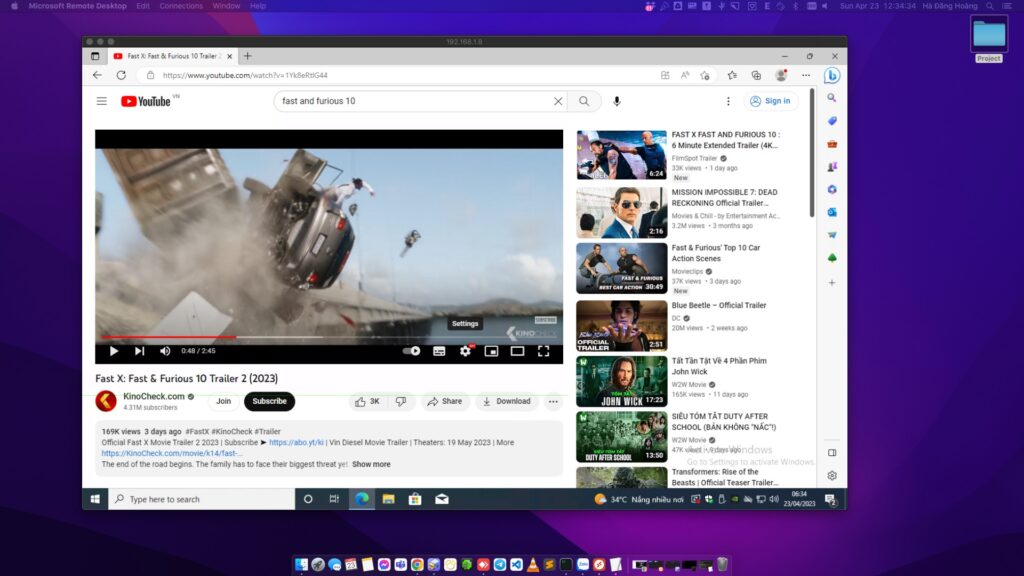Screen dimensions: 1024x576
Task: Open the abo.yt/ki link
Action: (296, 442)
